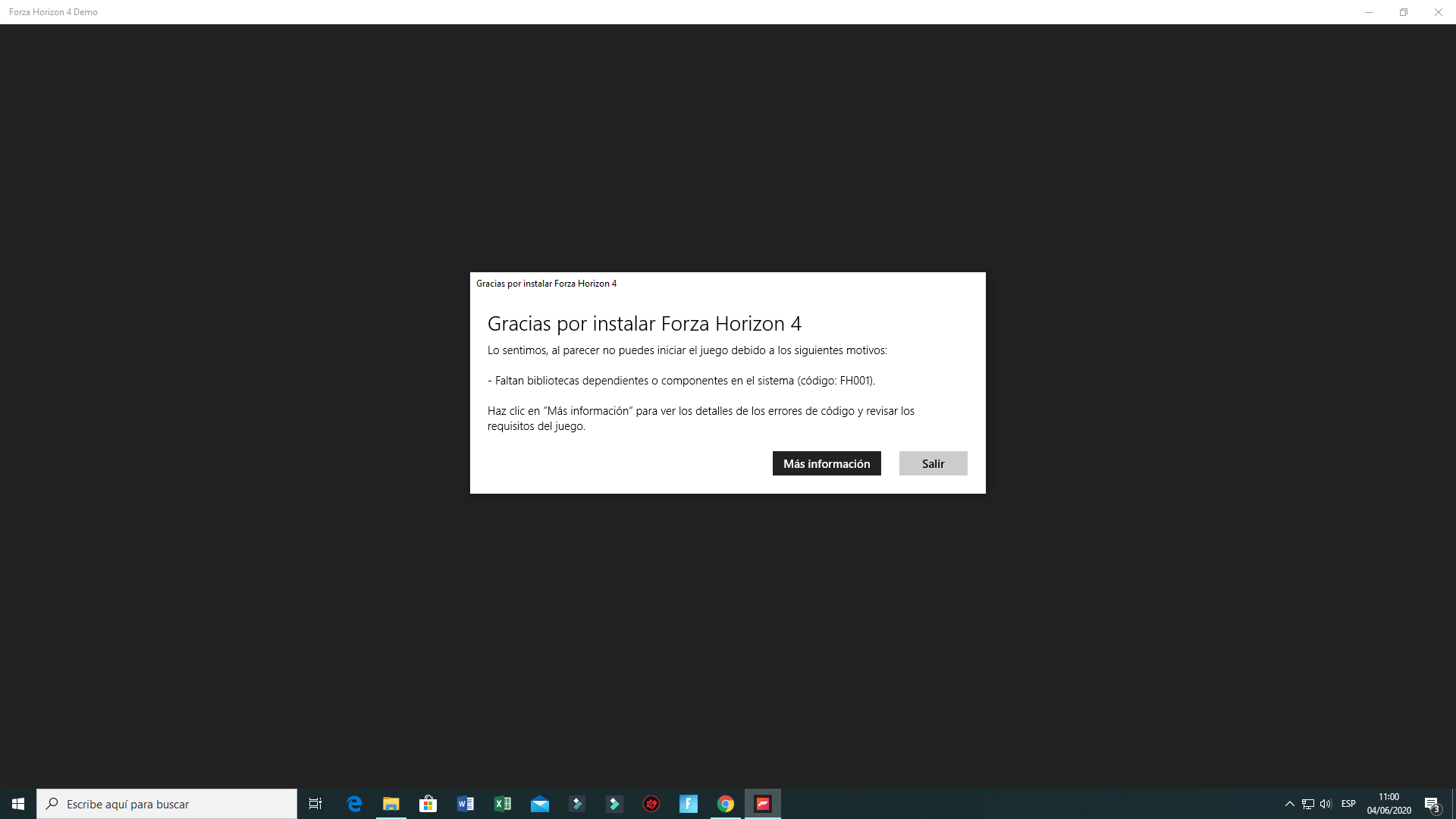
Task: Click the taskbar search box
Action: click(x=167, y=804)
